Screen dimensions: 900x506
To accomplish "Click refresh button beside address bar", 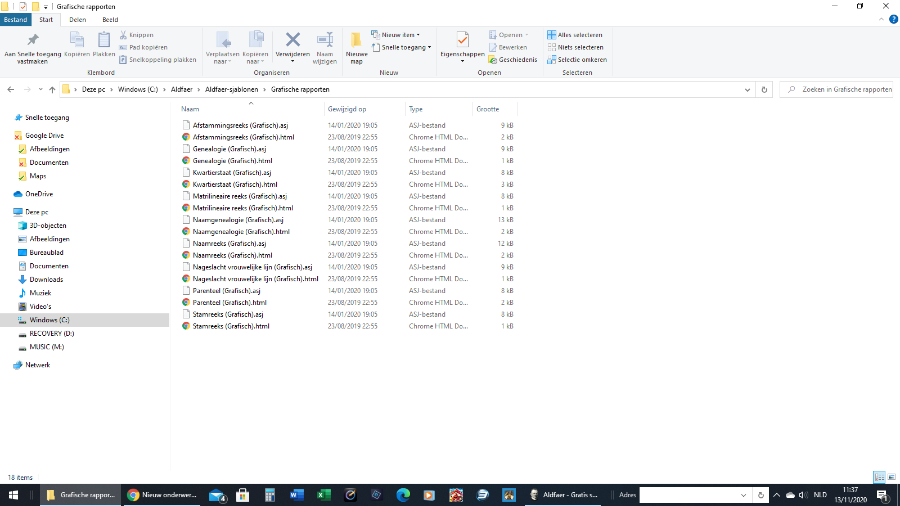I will tap(764, 89).
